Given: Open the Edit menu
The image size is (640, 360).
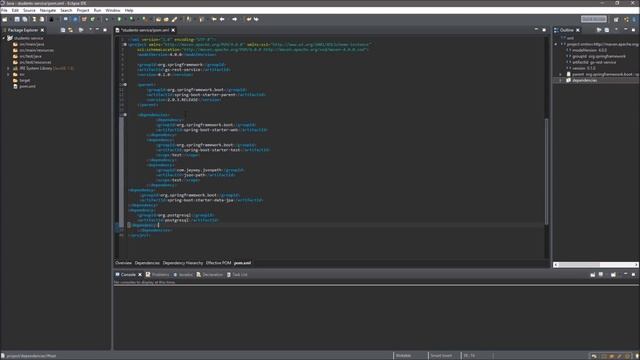Looking at the screenshot, I should click(x=15, y=10).
